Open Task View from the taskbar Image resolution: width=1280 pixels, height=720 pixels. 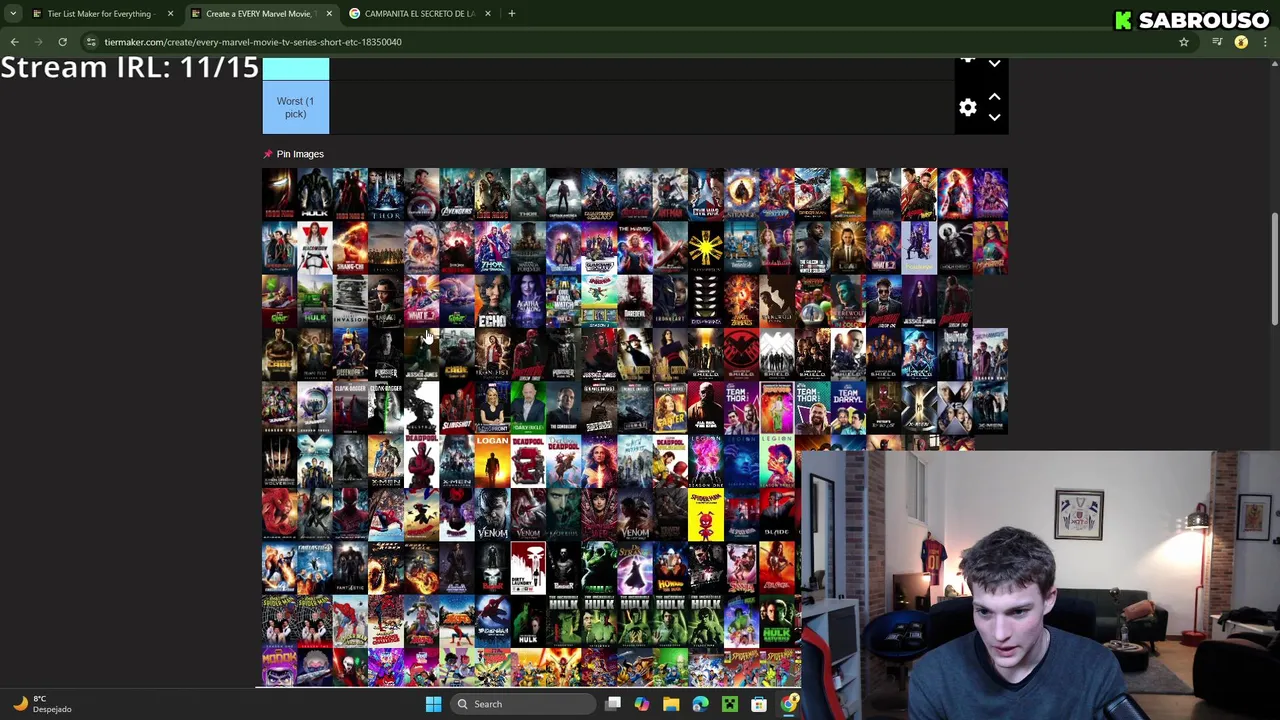coord(613,704)
